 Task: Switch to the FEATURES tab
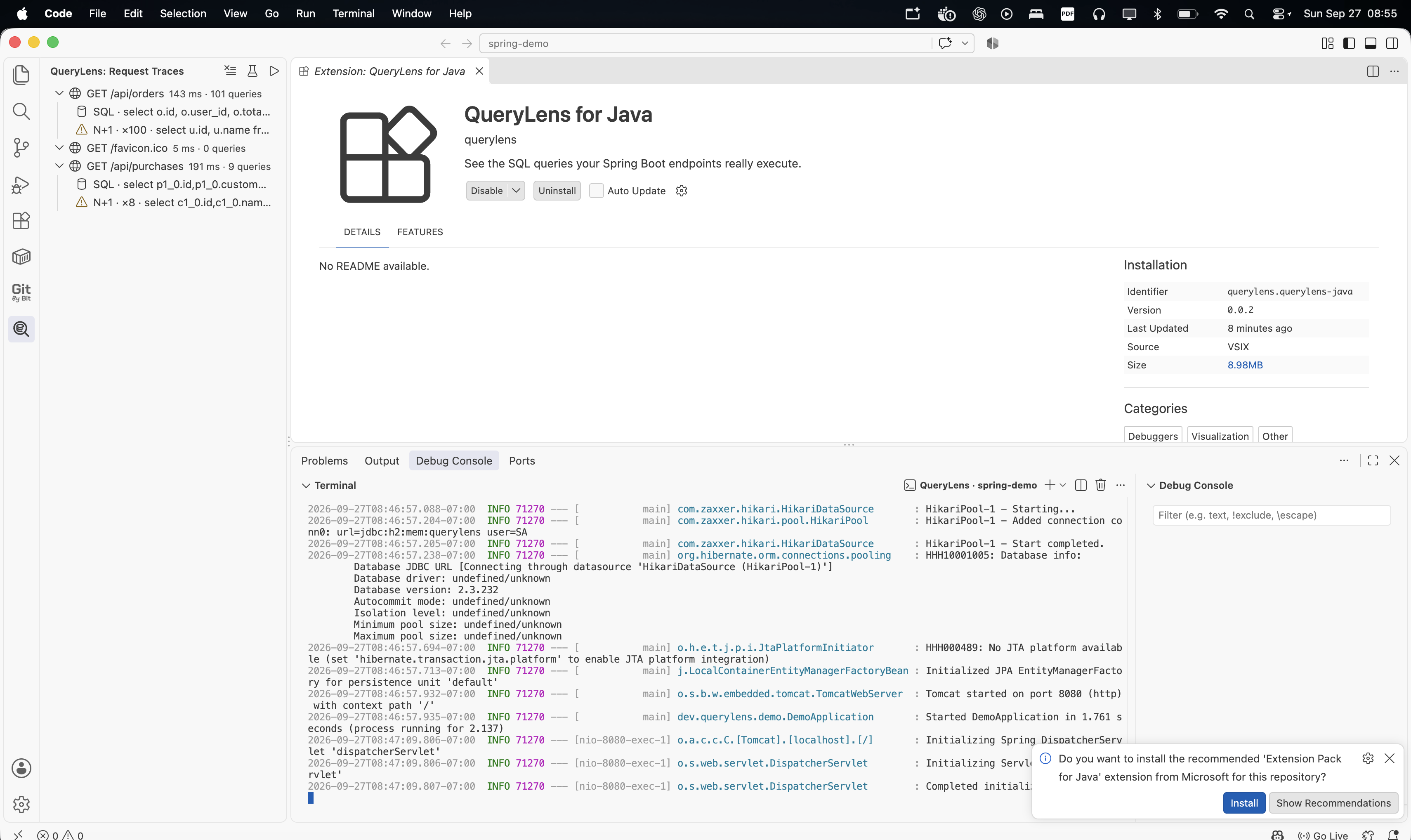point(420,232)
